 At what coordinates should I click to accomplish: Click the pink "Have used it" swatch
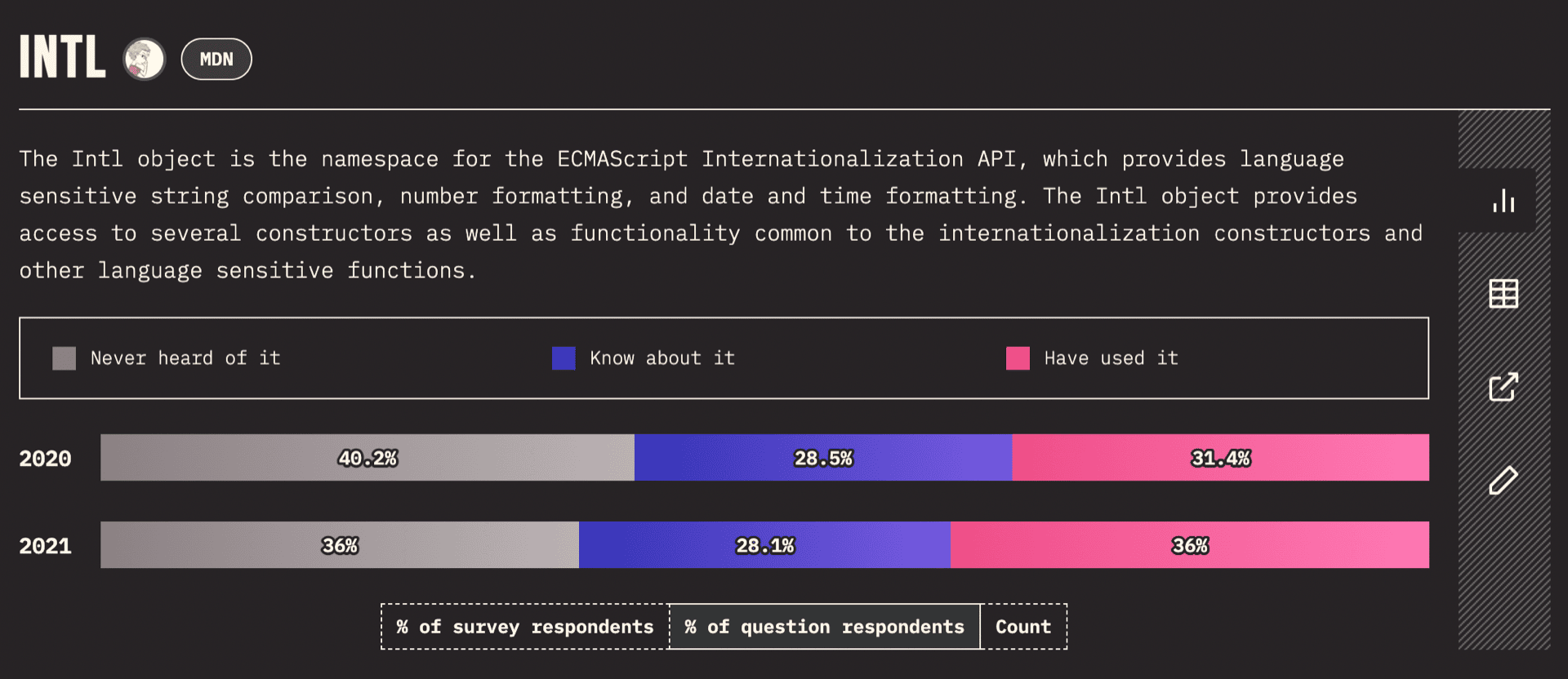click(x=1018, y=358)
